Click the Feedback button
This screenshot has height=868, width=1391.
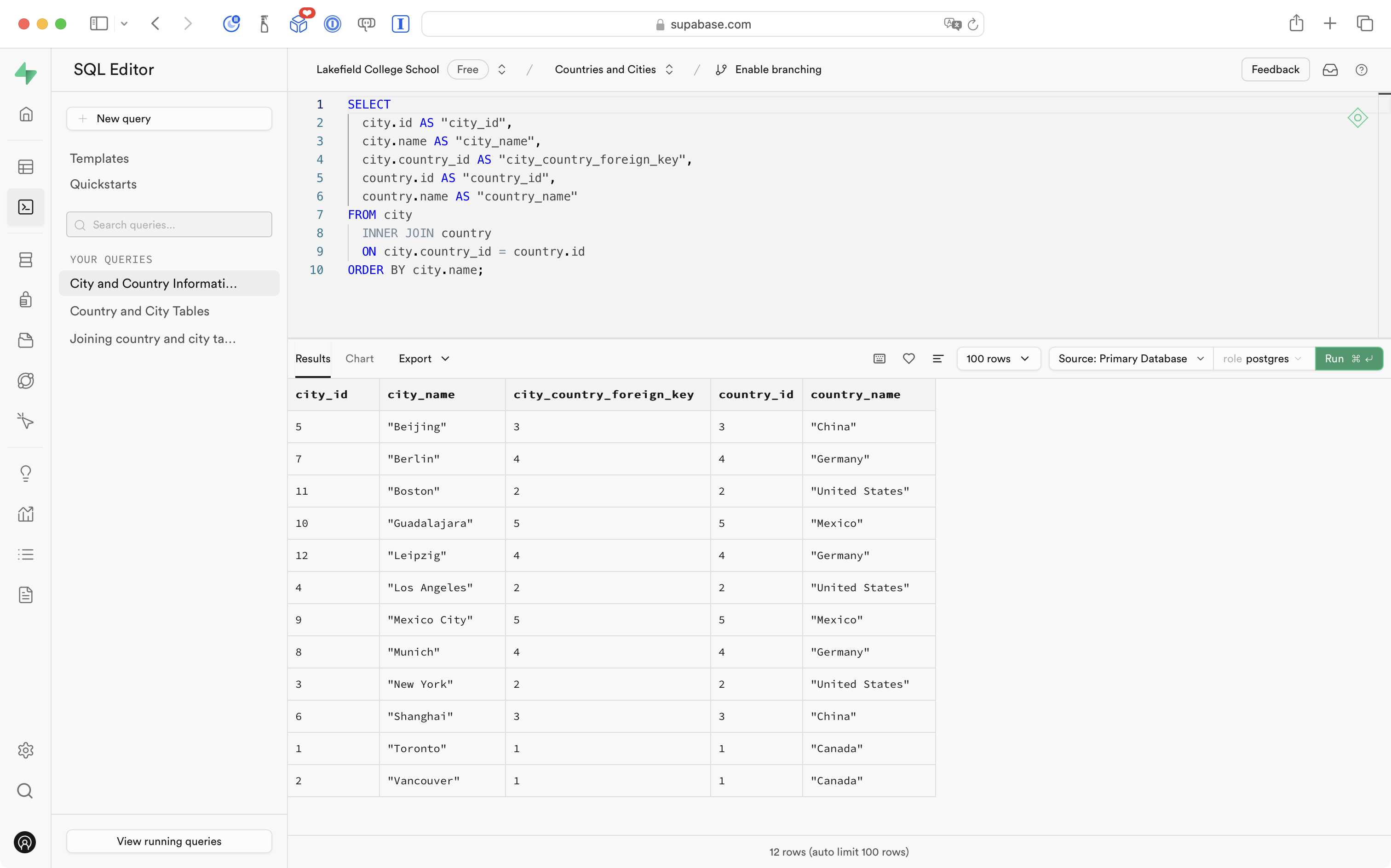tap(1275, 69)
